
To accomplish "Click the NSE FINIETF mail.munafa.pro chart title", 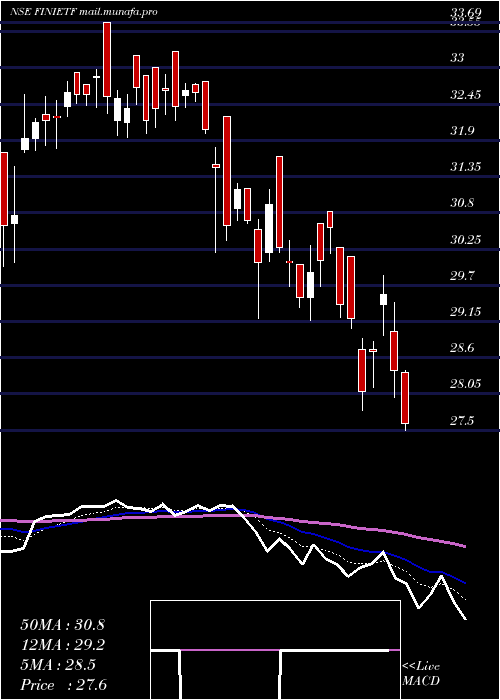I will point(84,12).
